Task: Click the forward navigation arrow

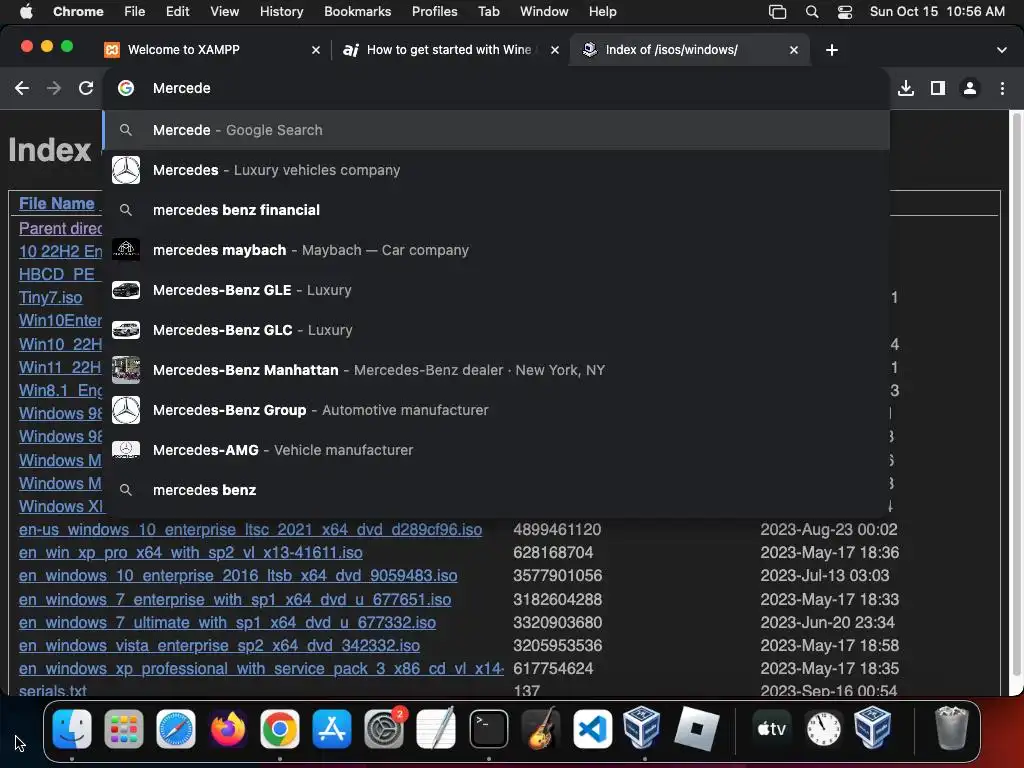Action: click(x=54, y=88)
